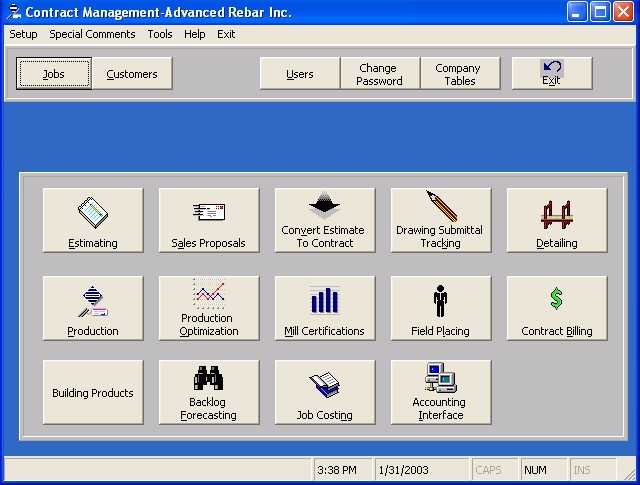Click Convert Estimate To Contract arrow icon
640x485 pixels.
(x=324, y=204)
